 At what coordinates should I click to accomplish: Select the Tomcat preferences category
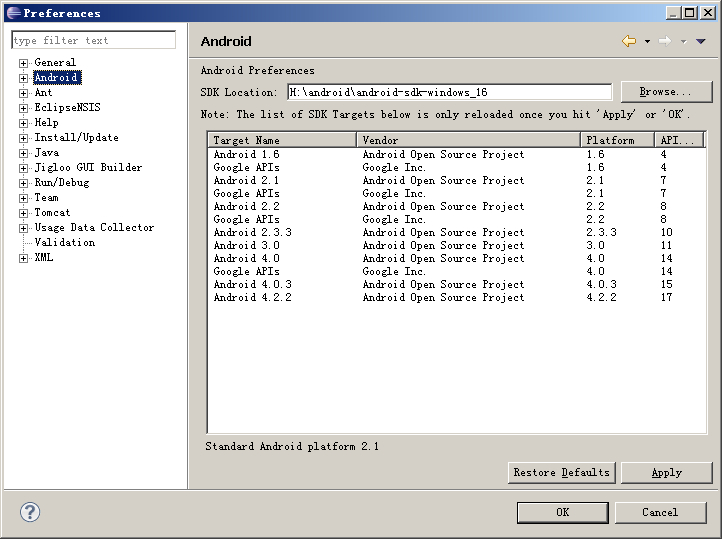point(52,212)
